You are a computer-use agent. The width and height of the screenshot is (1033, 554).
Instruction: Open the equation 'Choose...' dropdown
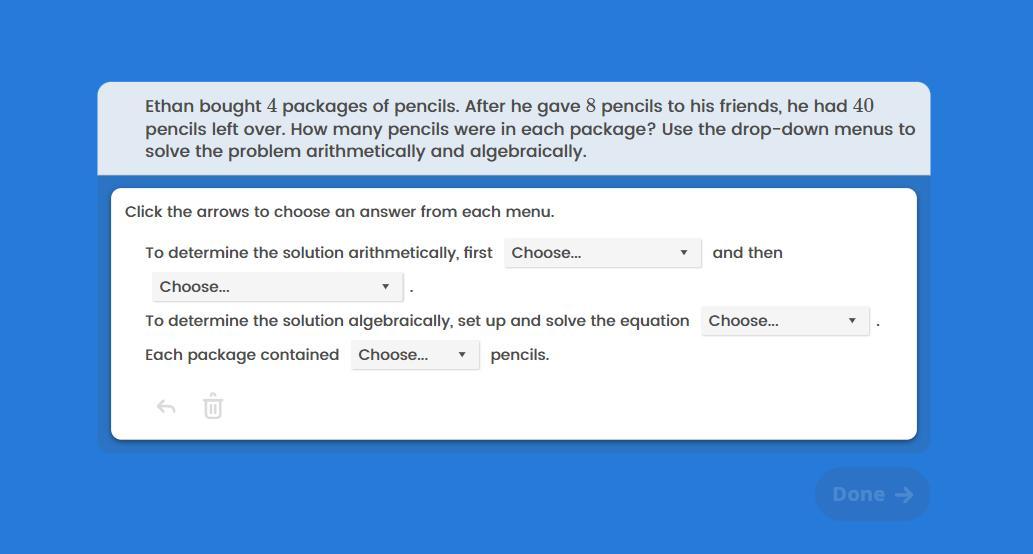click(x=784, y=321)
